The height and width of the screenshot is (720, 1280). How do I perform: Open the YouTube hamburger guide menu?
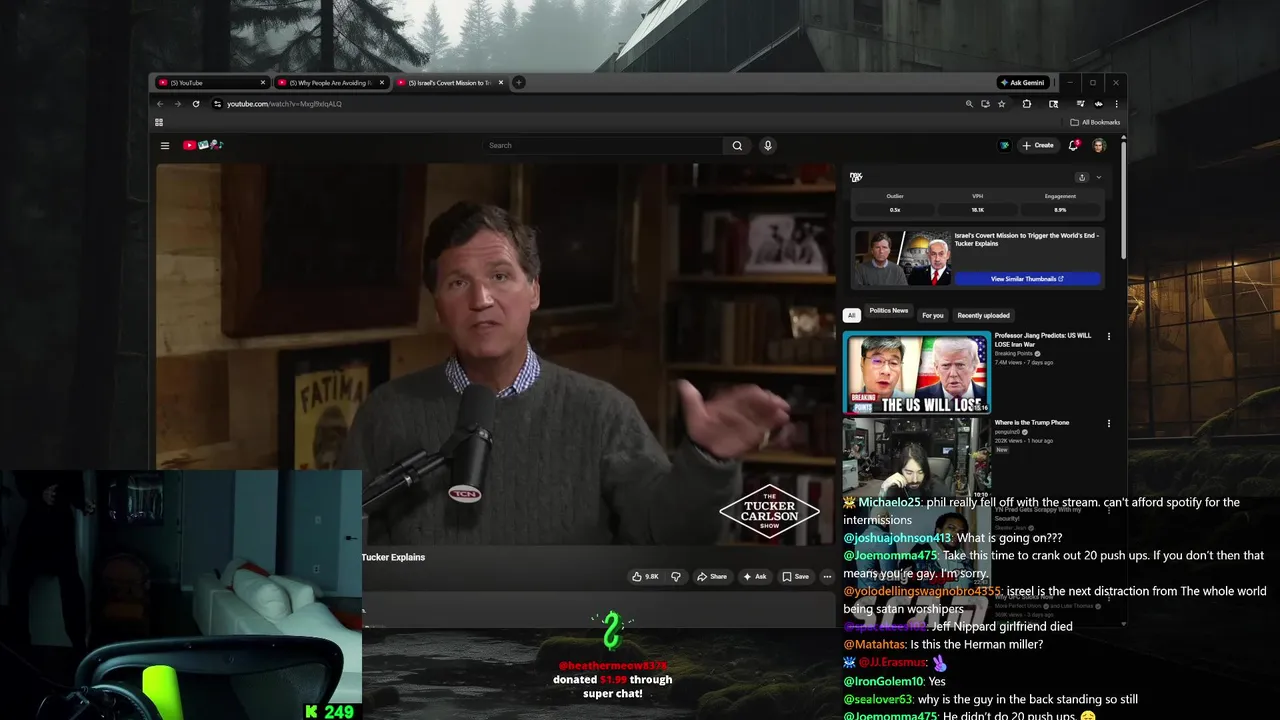coord(165,145)
